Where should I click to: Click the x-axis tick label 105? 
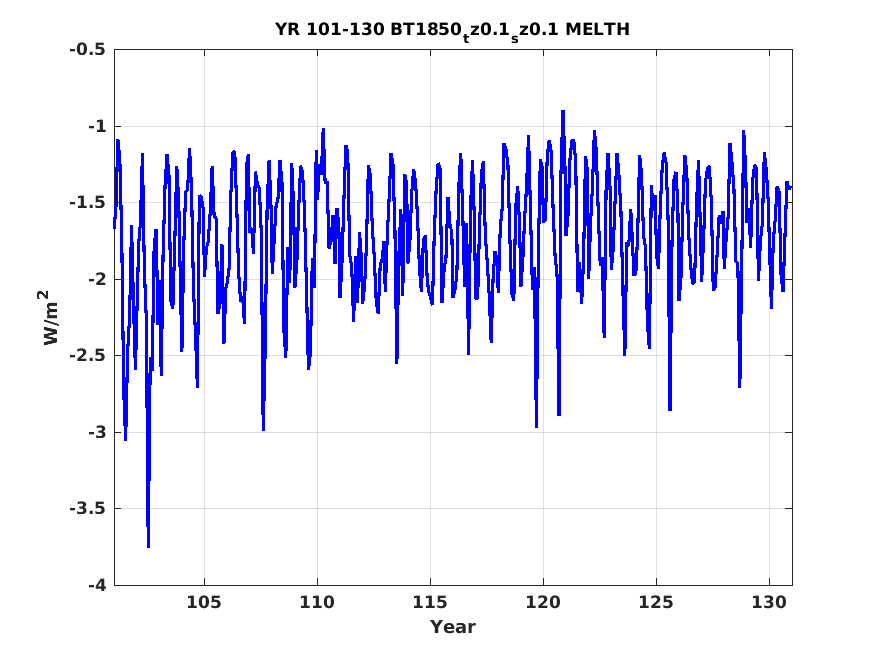tap(204, 602)
